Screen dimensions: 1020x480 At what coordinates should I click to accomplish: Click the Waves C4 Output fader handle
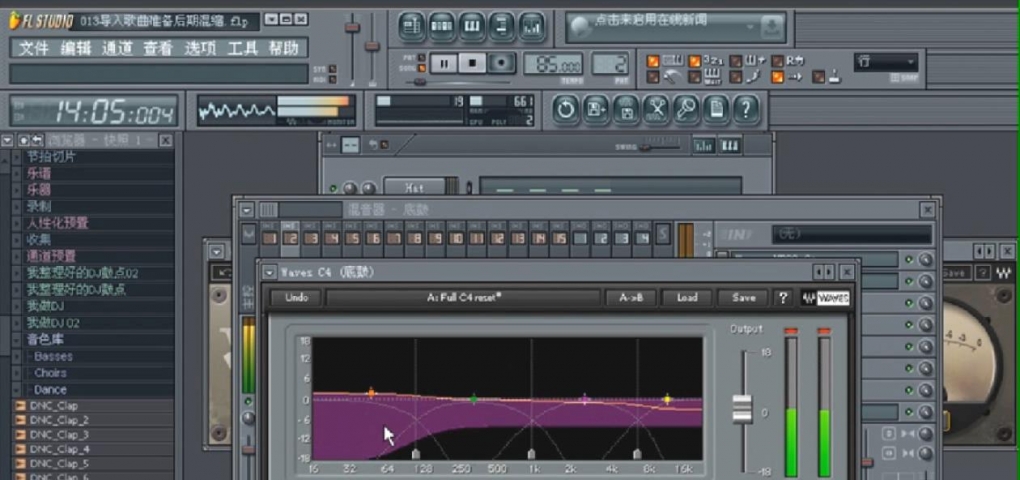tap(742, 408)
